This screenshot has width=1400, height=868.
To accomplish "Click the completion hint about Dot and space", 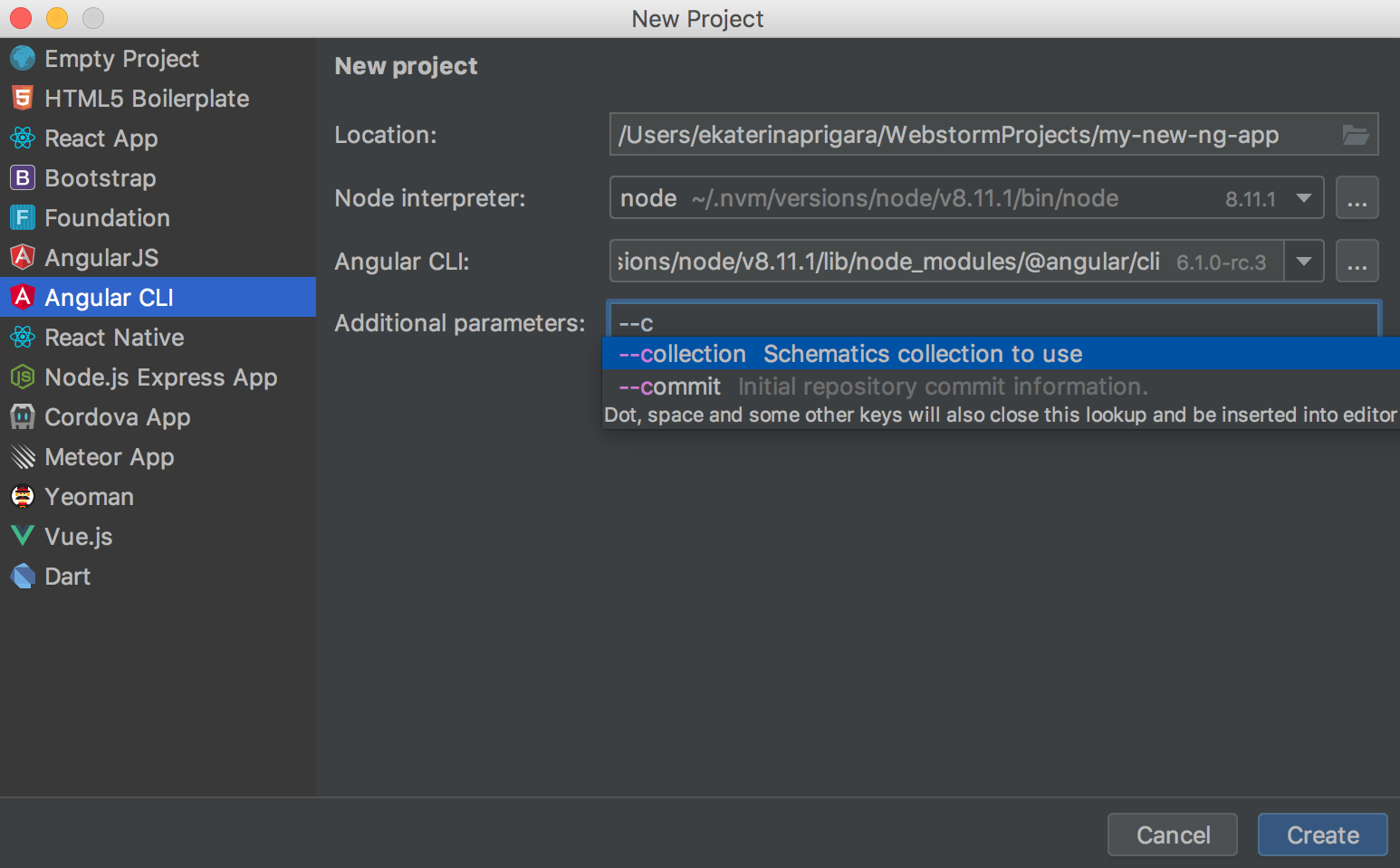I will coord(1001,415).
